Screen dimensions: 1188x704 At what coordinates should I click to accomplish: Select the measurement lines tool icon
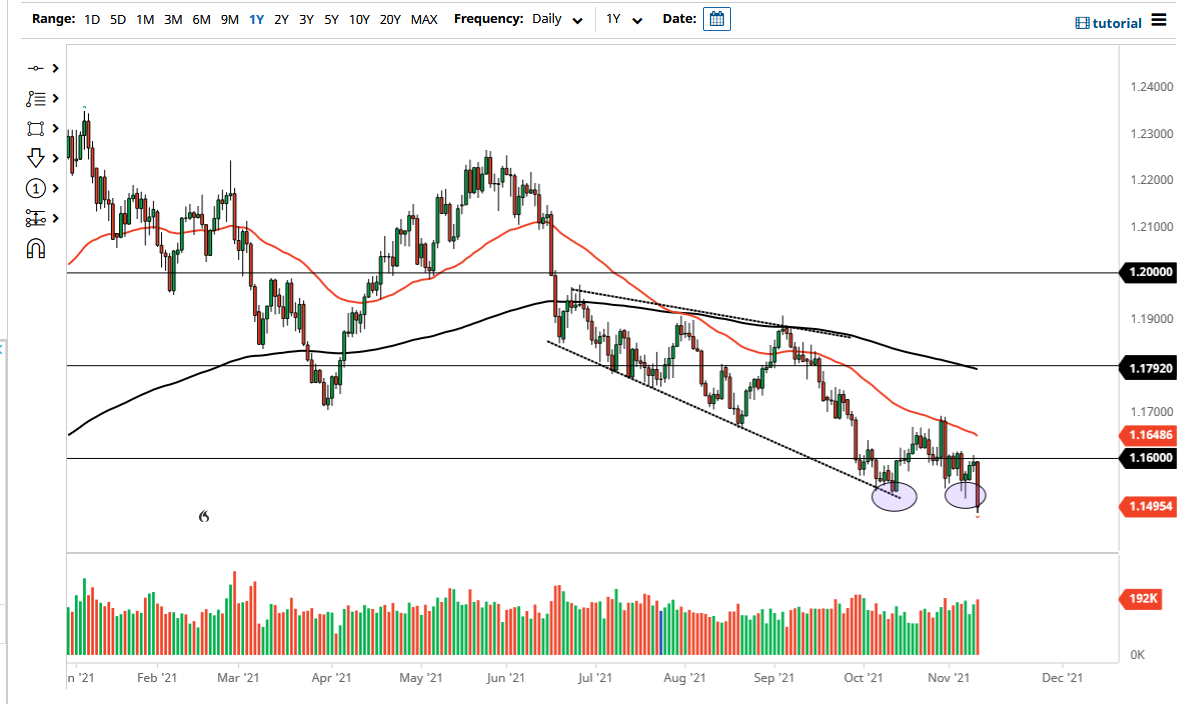[x=36, y=218]
